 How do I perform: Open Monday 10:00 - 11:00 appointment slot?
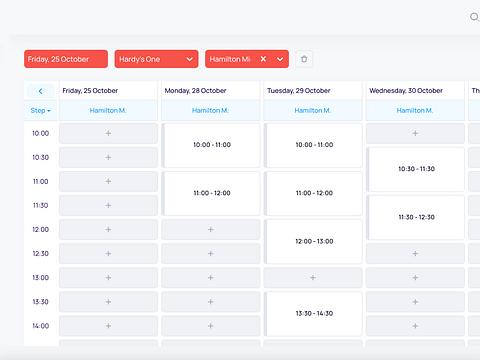pos(211,145)
